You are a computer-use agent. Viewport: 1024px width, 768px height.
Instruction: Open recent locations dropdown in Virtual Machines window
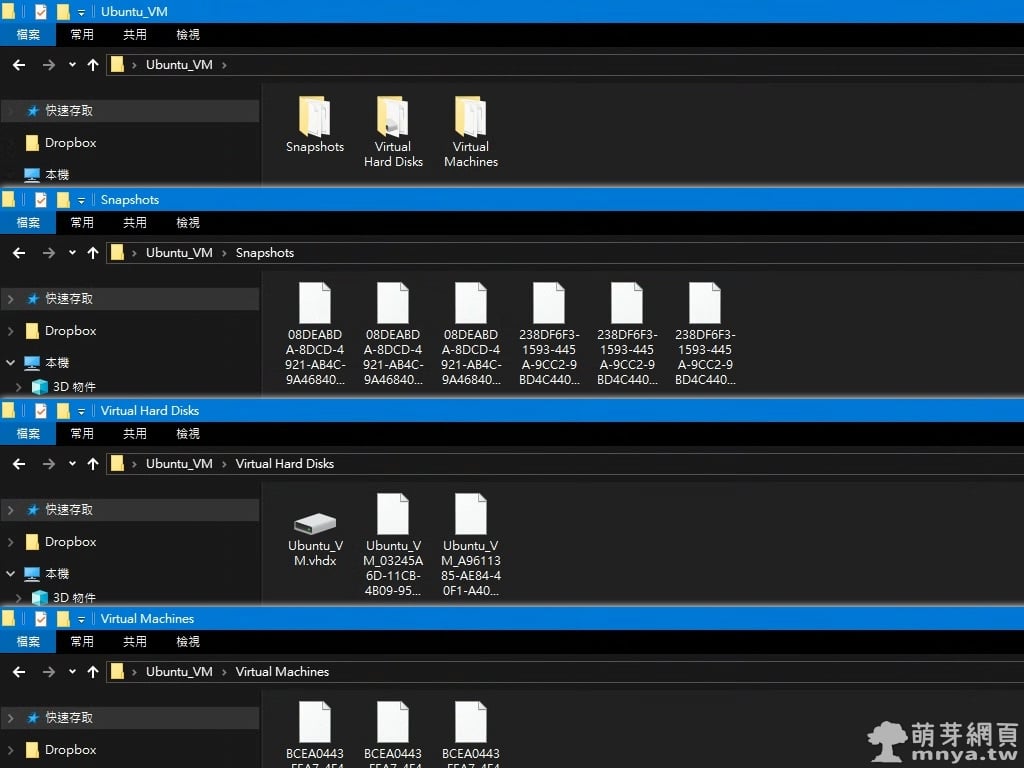(72, 672)
